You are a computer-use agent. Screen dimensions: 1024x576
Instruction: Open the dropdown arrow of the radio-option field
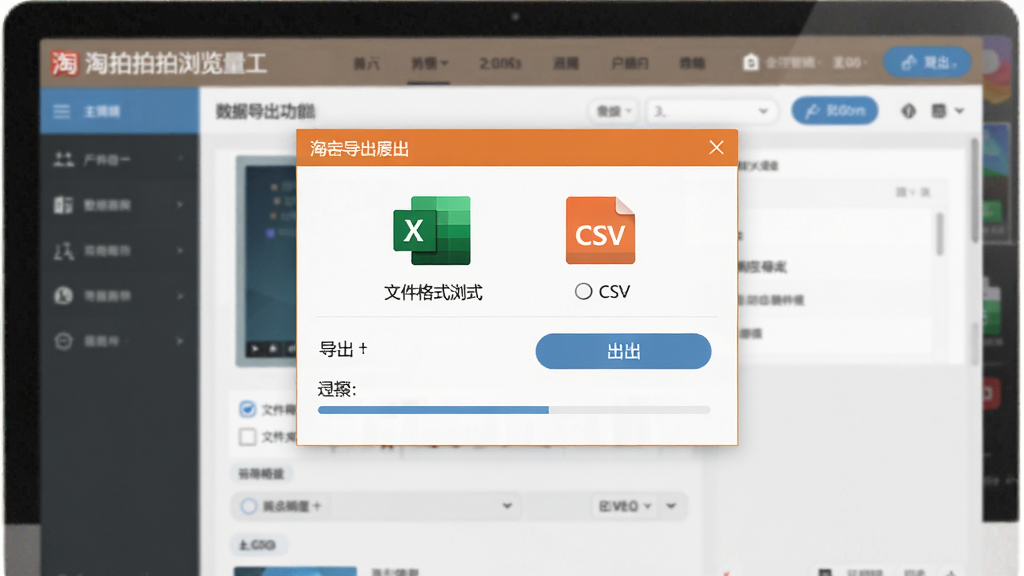pos(507,506)
